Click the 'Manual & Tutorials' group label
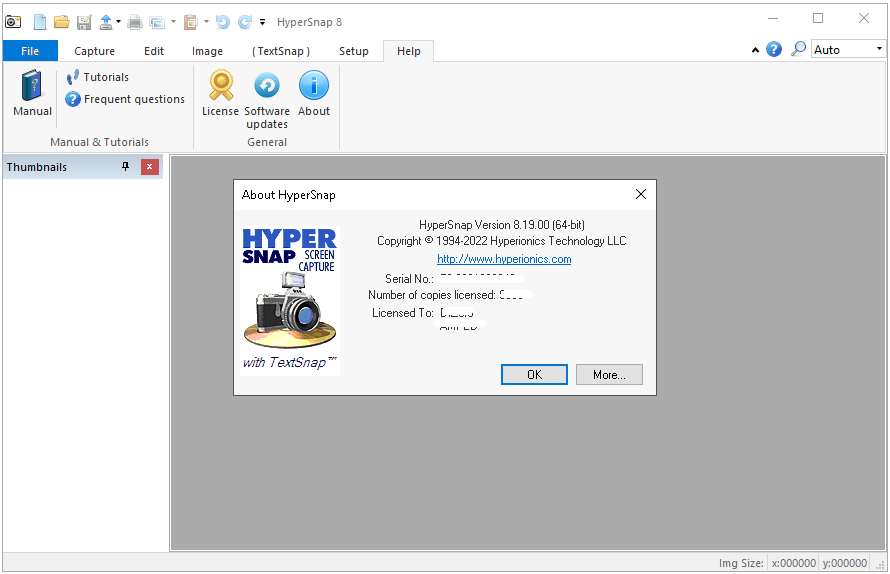Viewport: 890px width, 574px height. click(99, 142)
